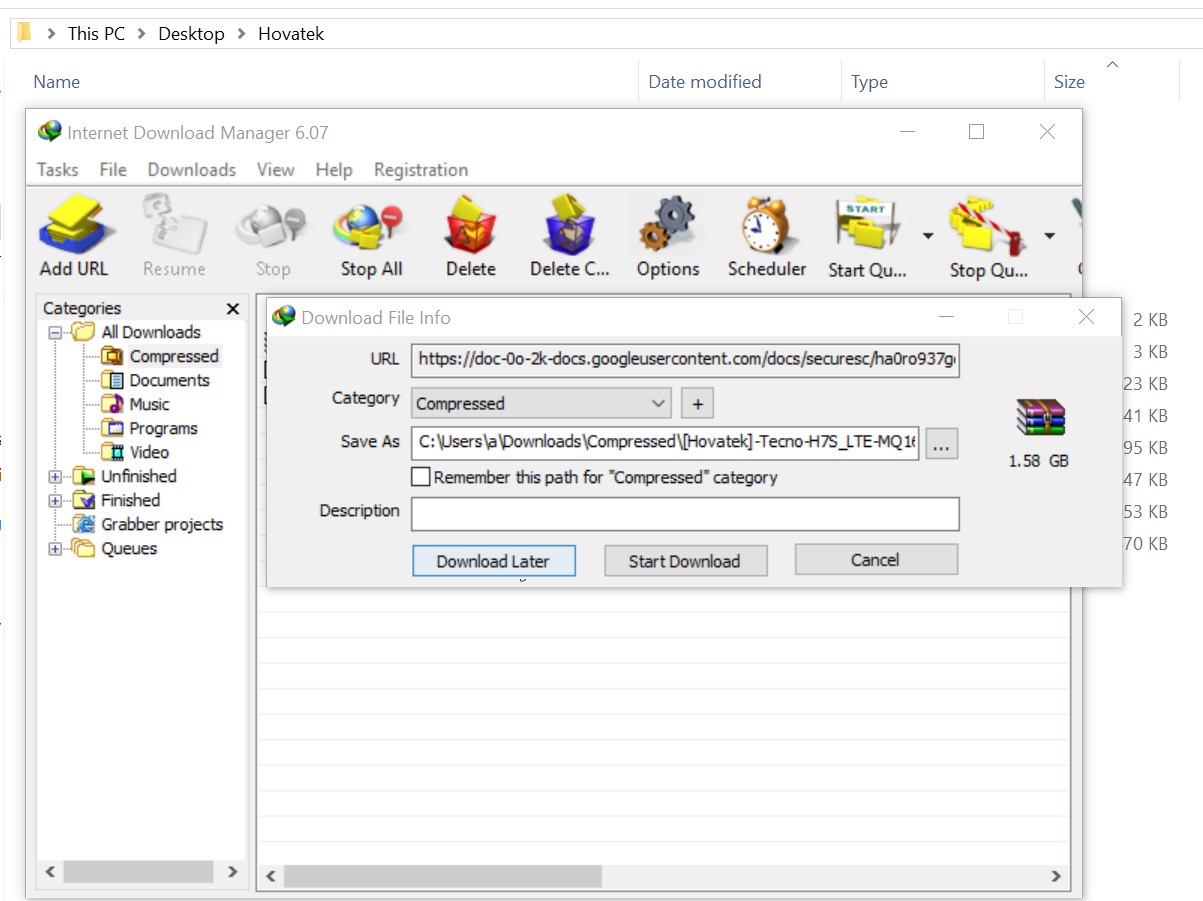
Task: Click the WinRAR archive file type icon
Action: pos(1040,417)
